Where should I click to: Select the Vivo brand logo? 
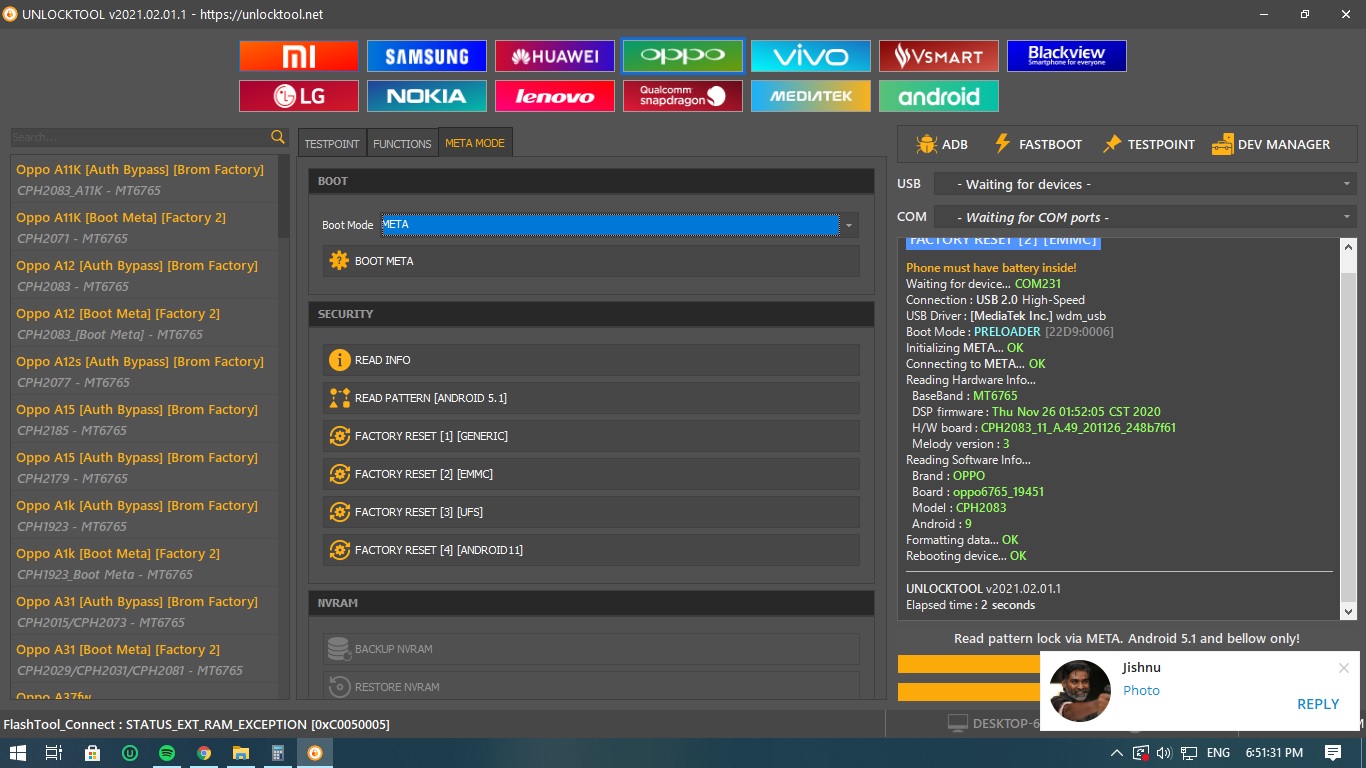(x=811, y=56)
